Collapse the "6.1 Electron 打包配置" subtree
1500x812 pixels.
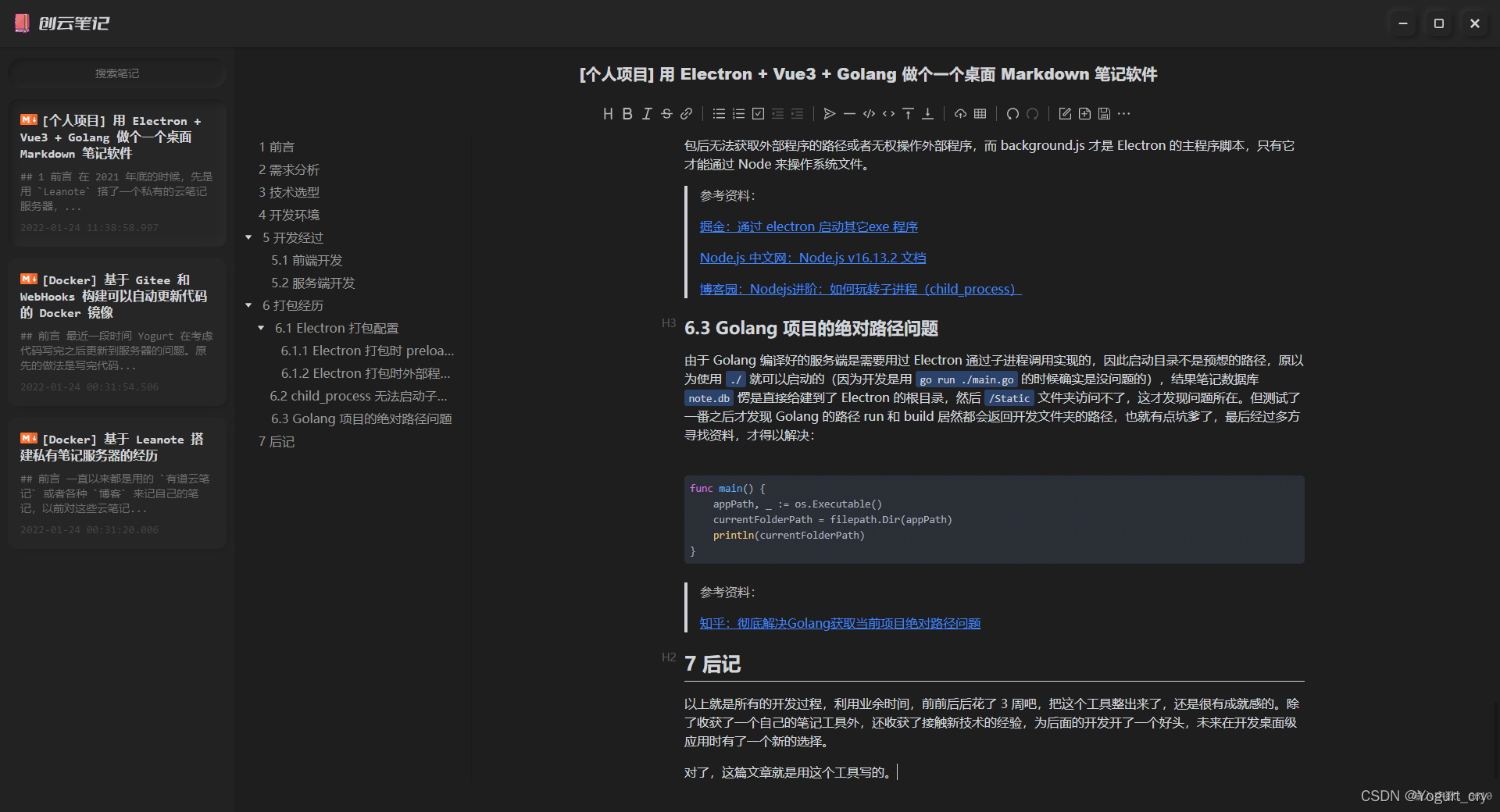tap(262, 328)
